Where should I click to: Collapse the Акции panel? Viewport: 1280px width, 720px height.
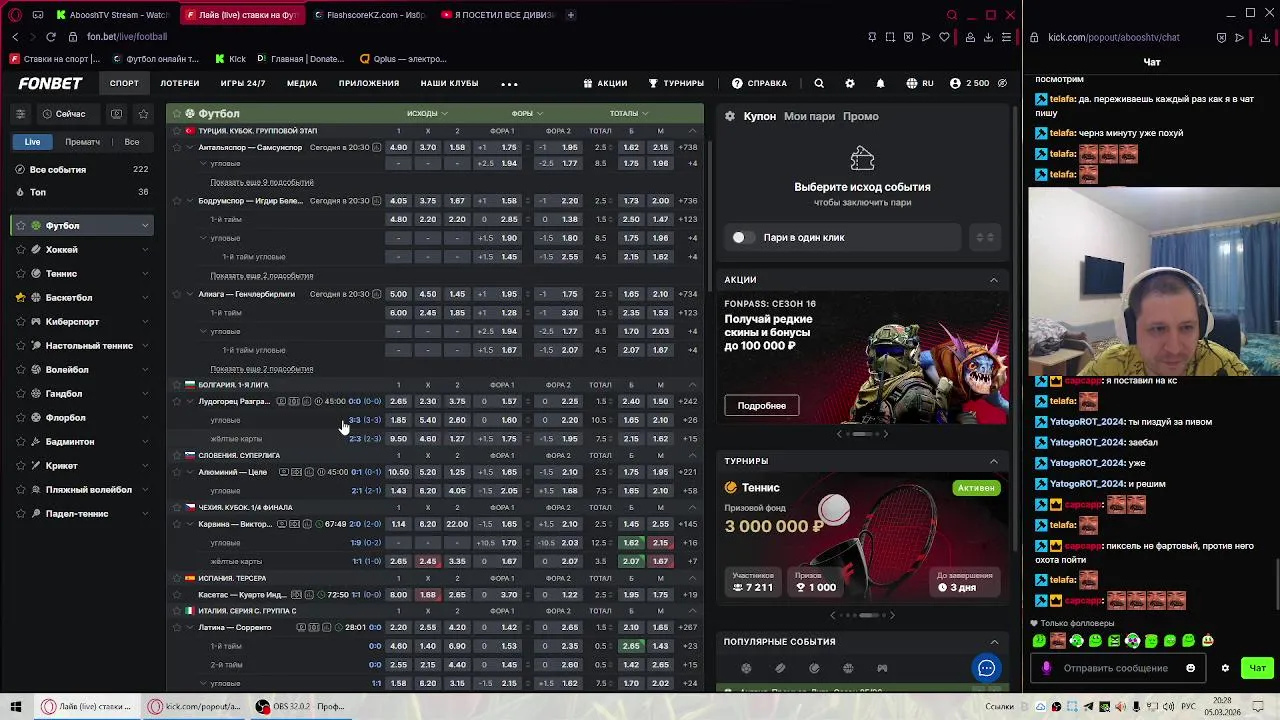click(x=994, y=280)
